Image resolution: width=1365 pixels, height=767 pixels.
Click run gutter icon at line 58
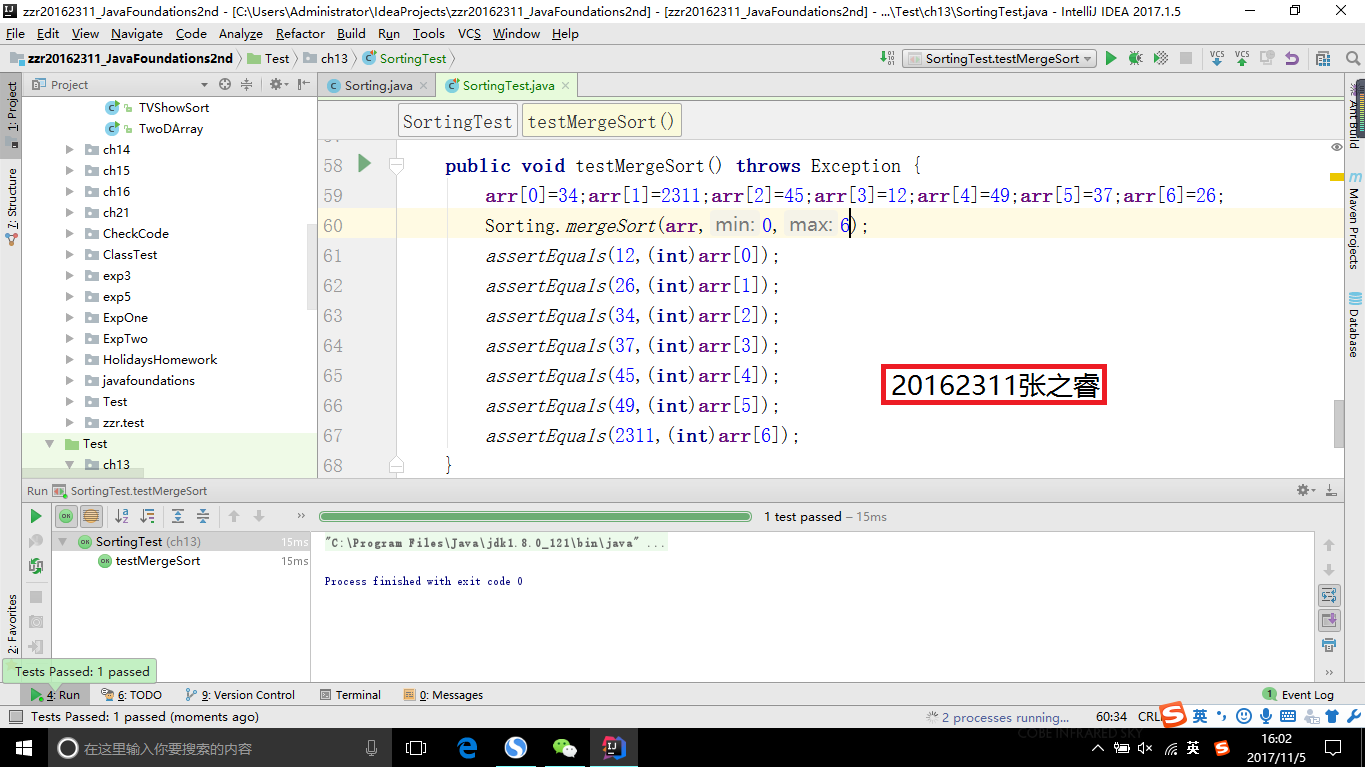364,163
